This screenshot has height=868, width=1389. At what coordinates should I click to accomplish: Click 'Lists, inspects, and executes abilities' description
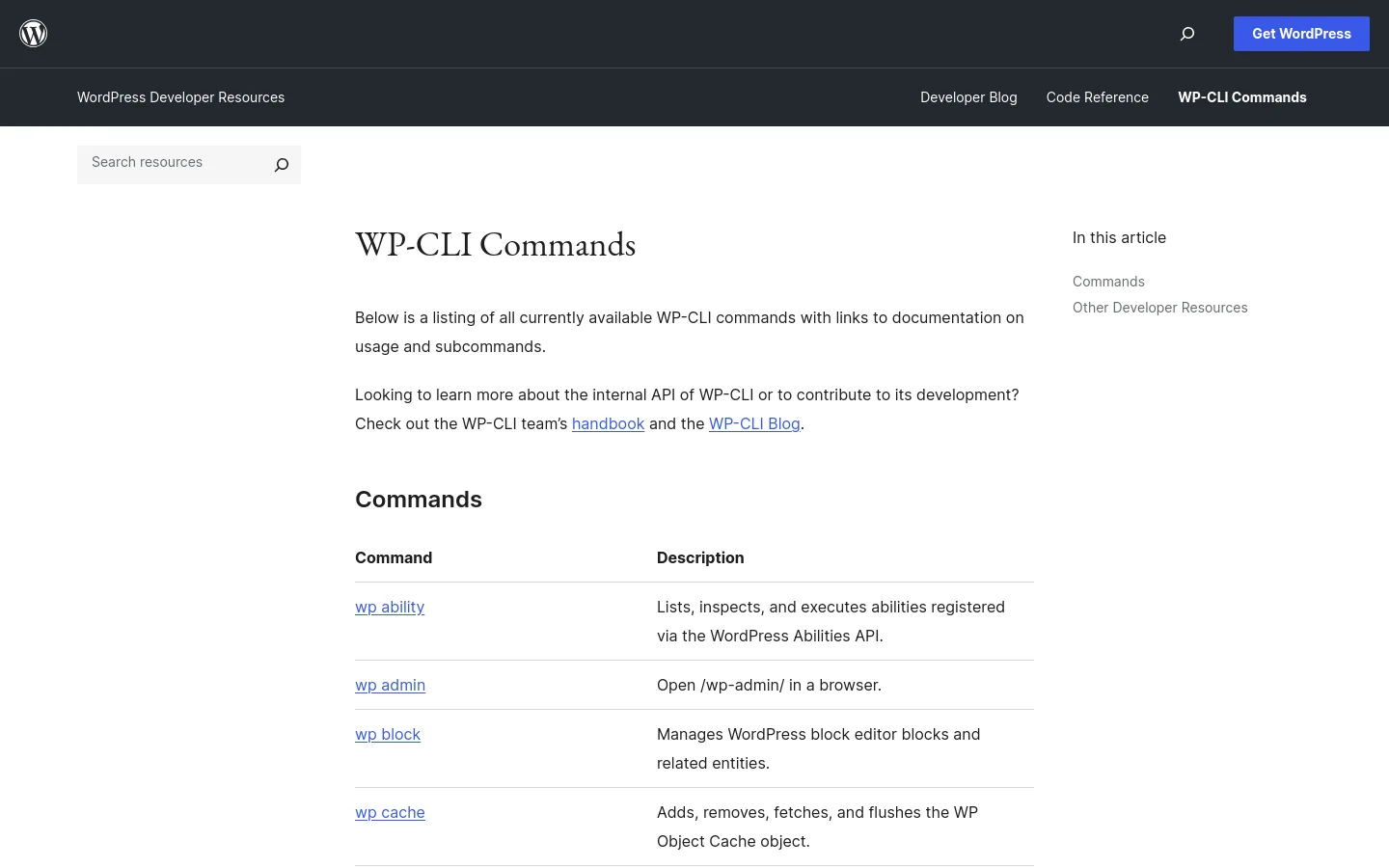point(831,621)
